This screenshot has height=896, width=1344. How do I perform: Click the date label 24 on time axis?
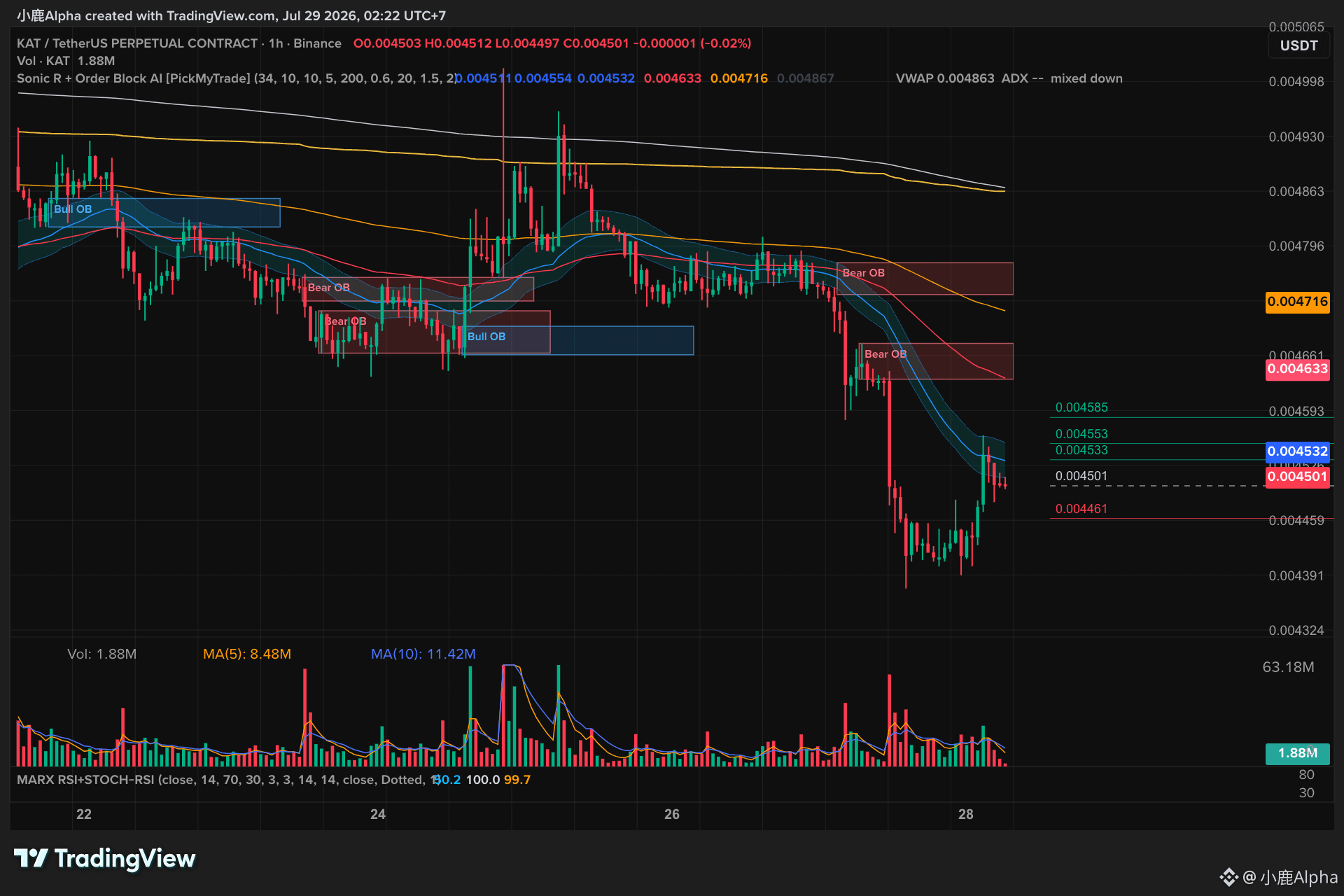(x=378, y=814)
